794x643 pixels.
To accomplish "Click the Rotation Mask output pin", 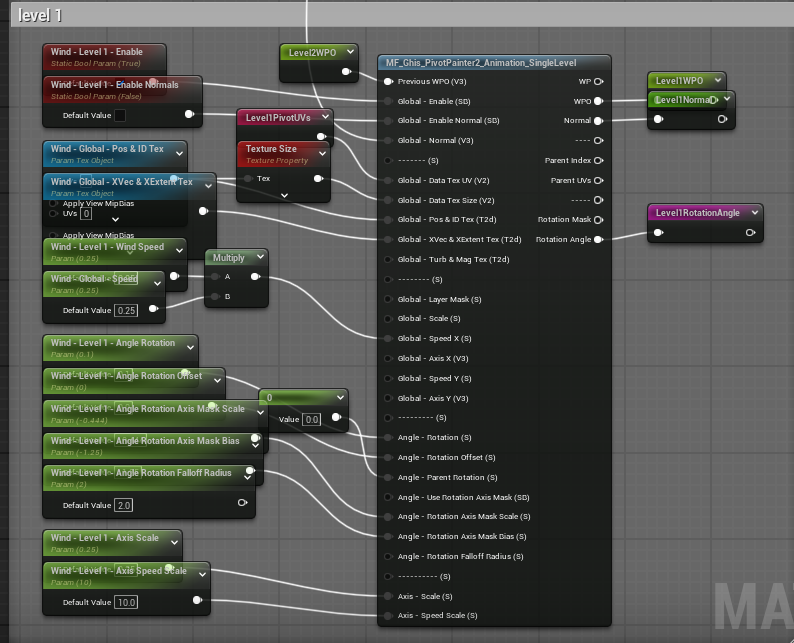I will (x=598, y=220).
